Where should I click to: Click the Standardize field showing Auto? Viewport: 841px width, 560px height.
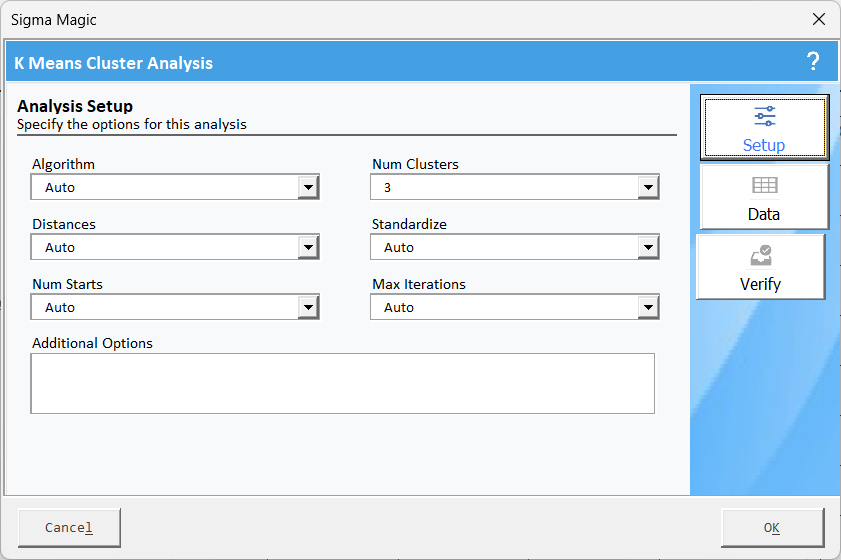pos(505,248)
